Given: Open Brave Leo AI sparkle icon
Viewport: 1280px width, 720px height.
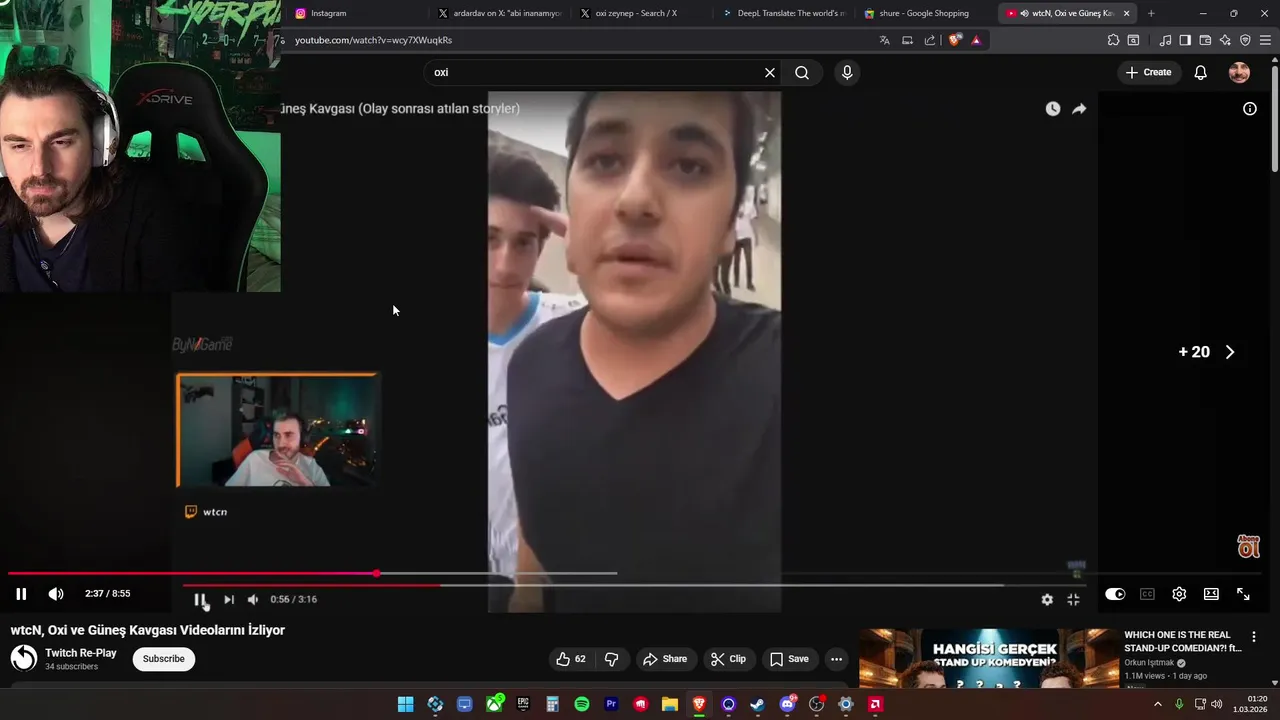Looking at the screenshot, I should point(1225,40).
